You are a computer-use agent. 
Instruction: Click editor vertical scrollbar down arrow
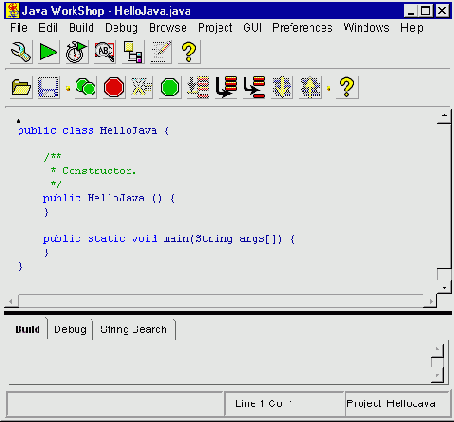click(x=444, y=287)
